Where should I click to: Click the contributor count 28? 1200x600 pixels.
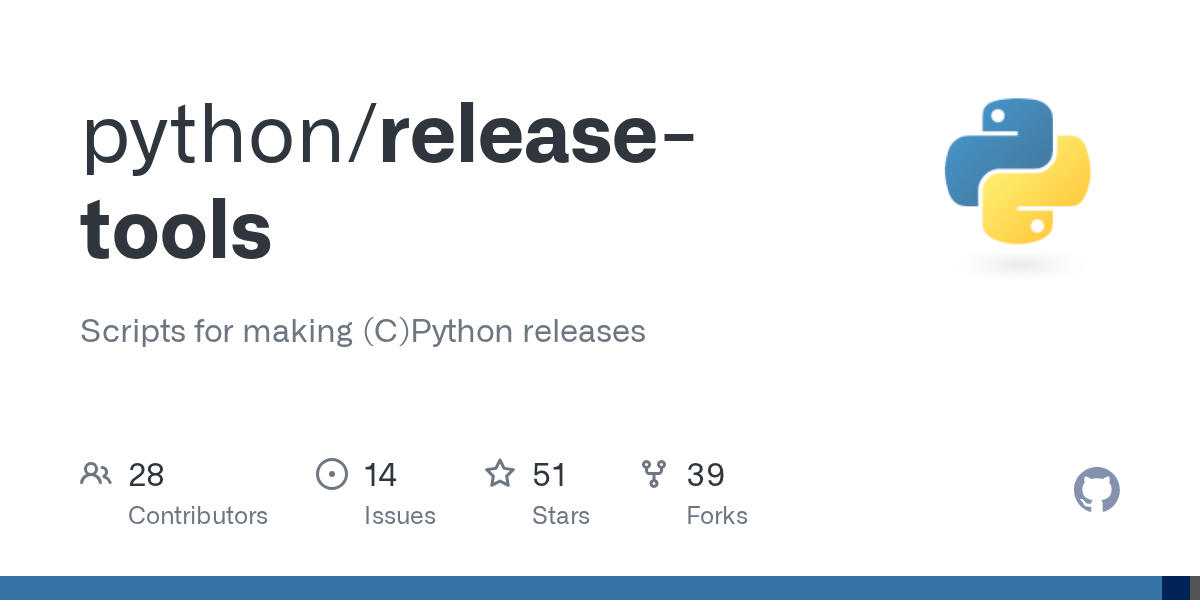(146, 475)
